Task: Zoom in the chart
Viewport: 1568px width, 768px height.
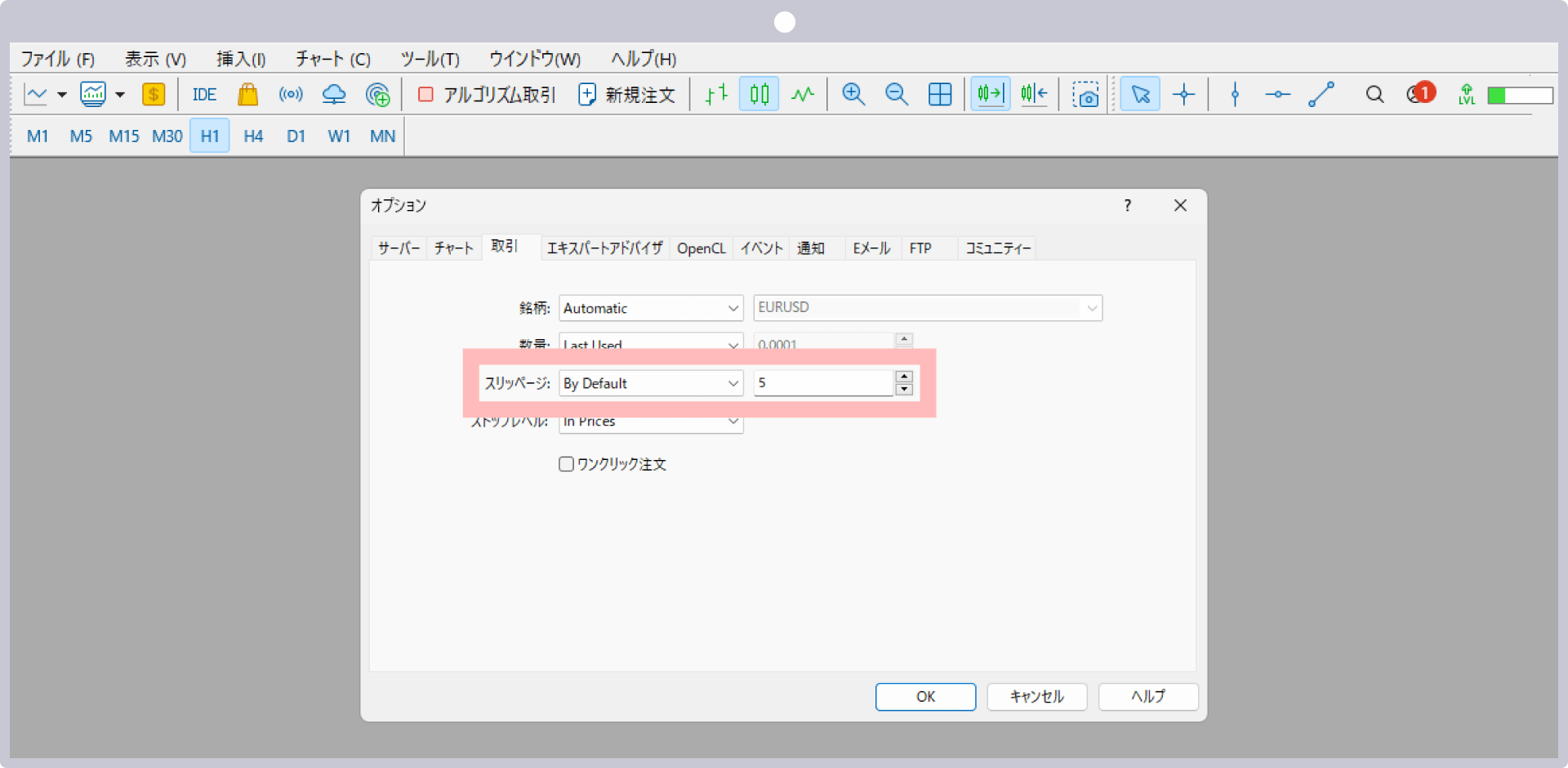Action: click(853, 95)
